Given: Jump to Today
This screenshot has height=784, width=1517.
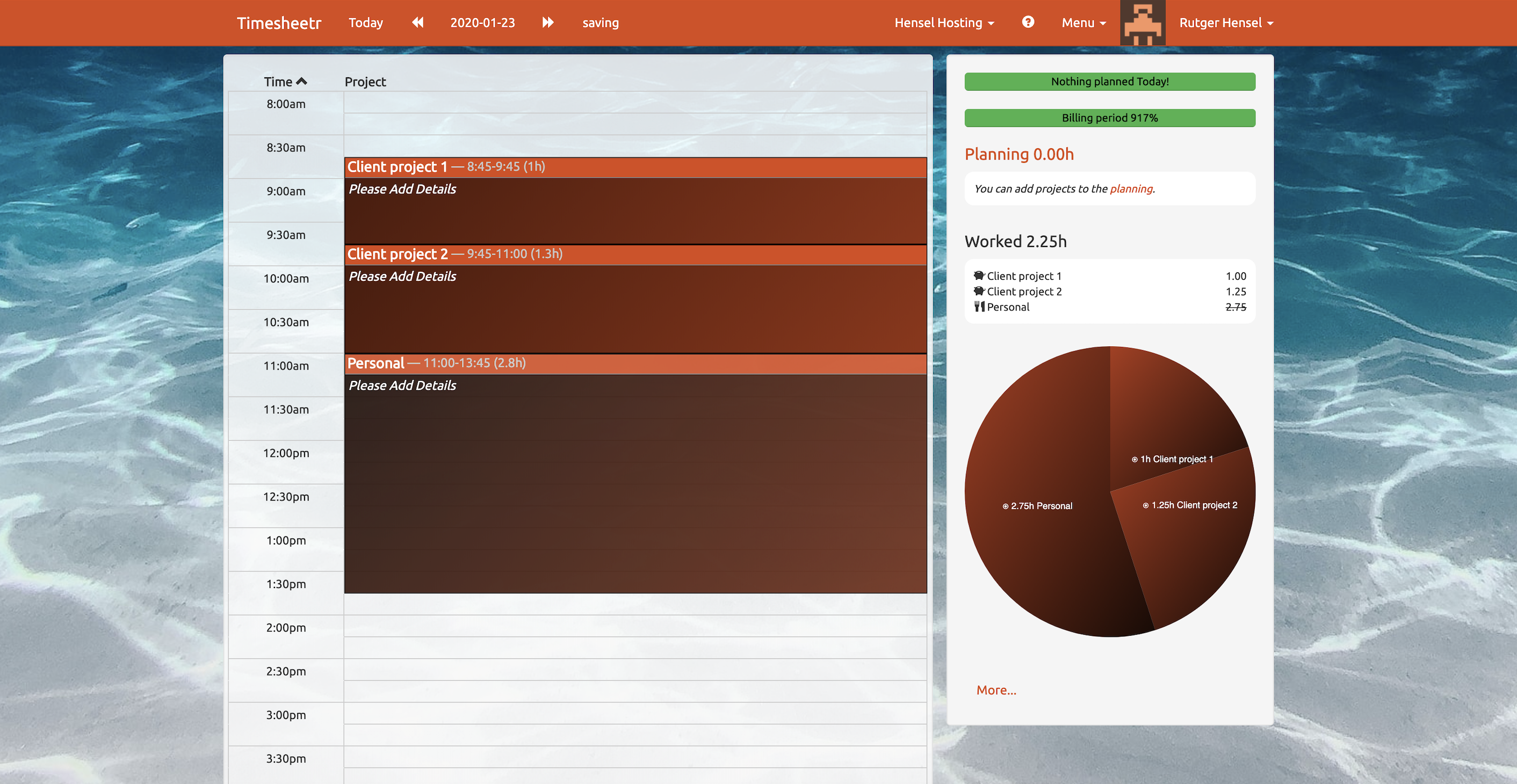Looking at the screenshot, I should pos(366,23).
